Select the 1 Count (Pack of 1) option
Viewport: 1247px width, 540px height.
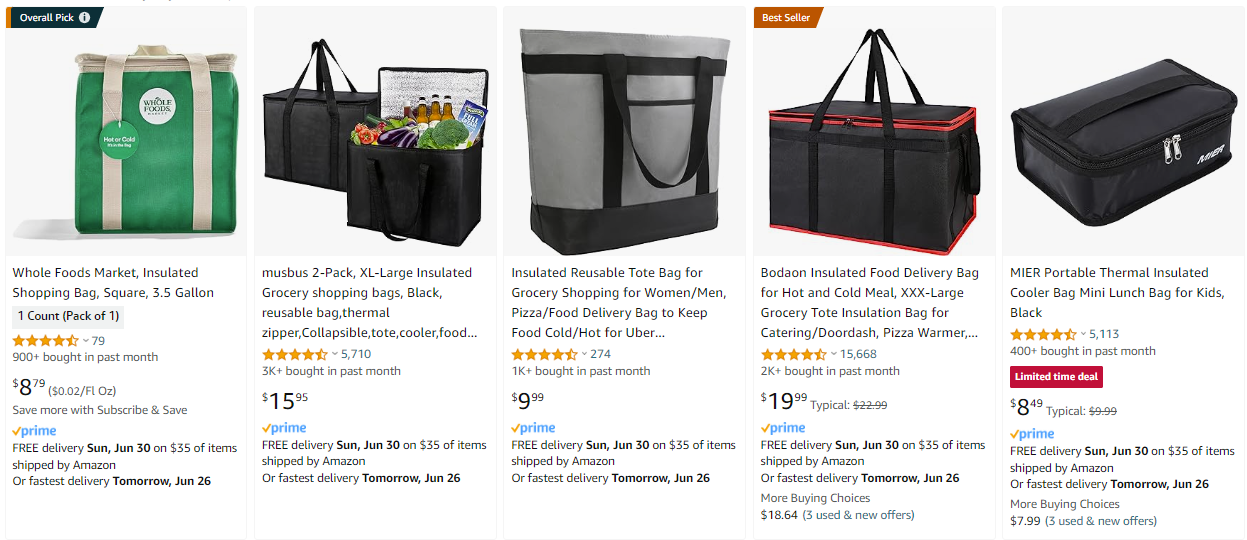(x=68, y=316)
